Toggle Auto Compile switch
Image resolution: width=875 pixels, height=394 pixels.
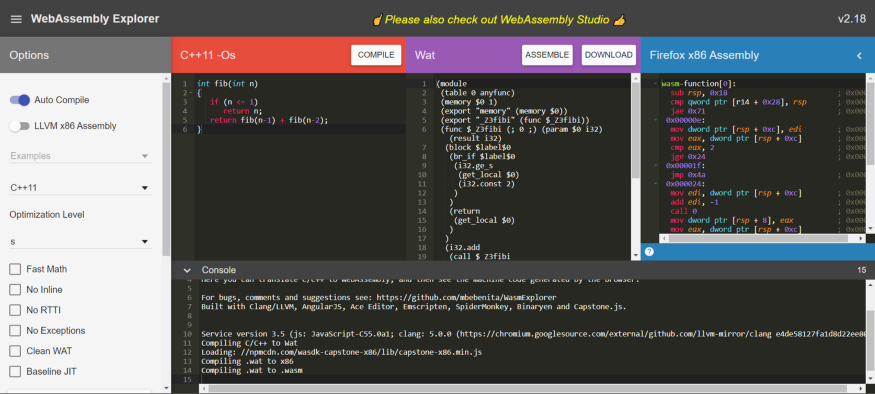tap(20, 100)
